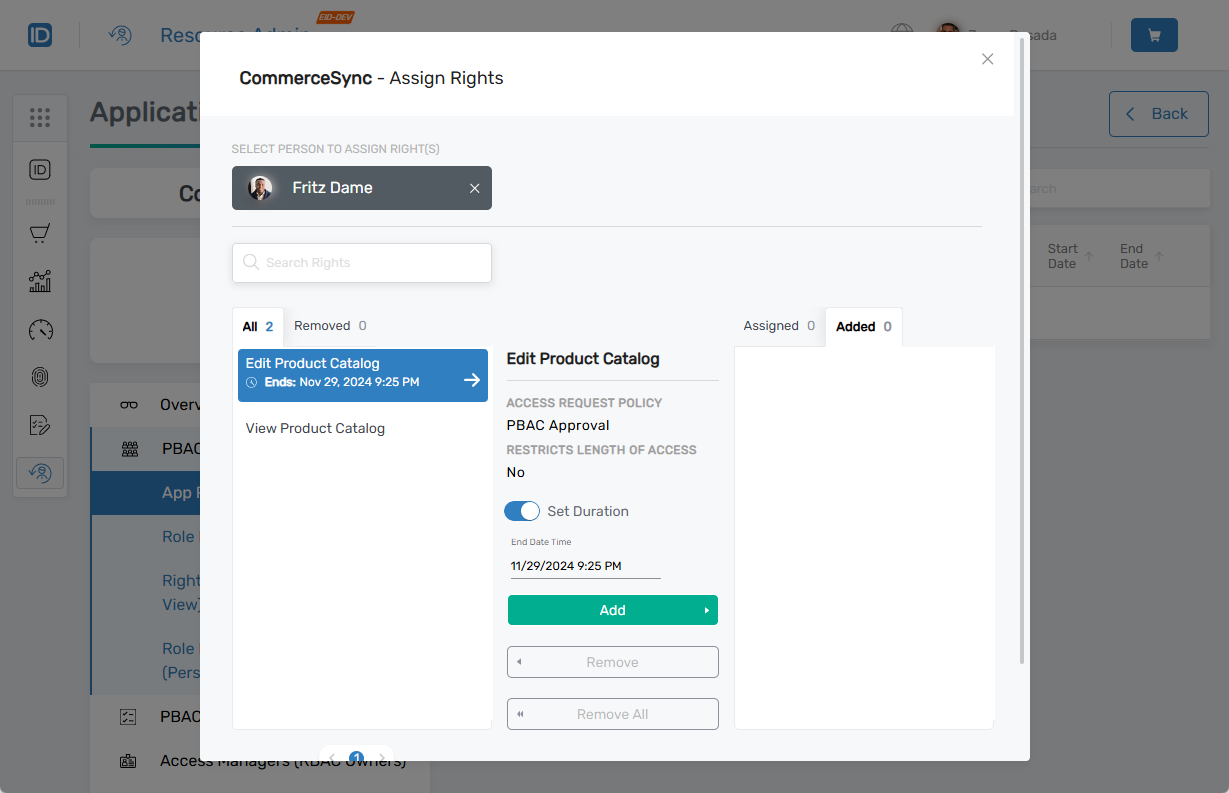Select Edit Product Catalog right
The image size is (1229, 793).
[363, 375]
